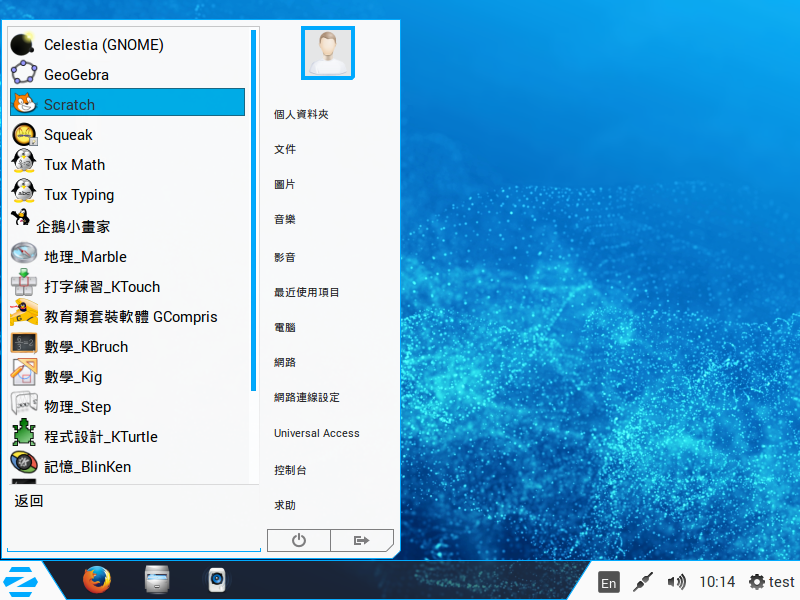Click the application list scrollbar
800x600 pixels.
tap(253, 210)
